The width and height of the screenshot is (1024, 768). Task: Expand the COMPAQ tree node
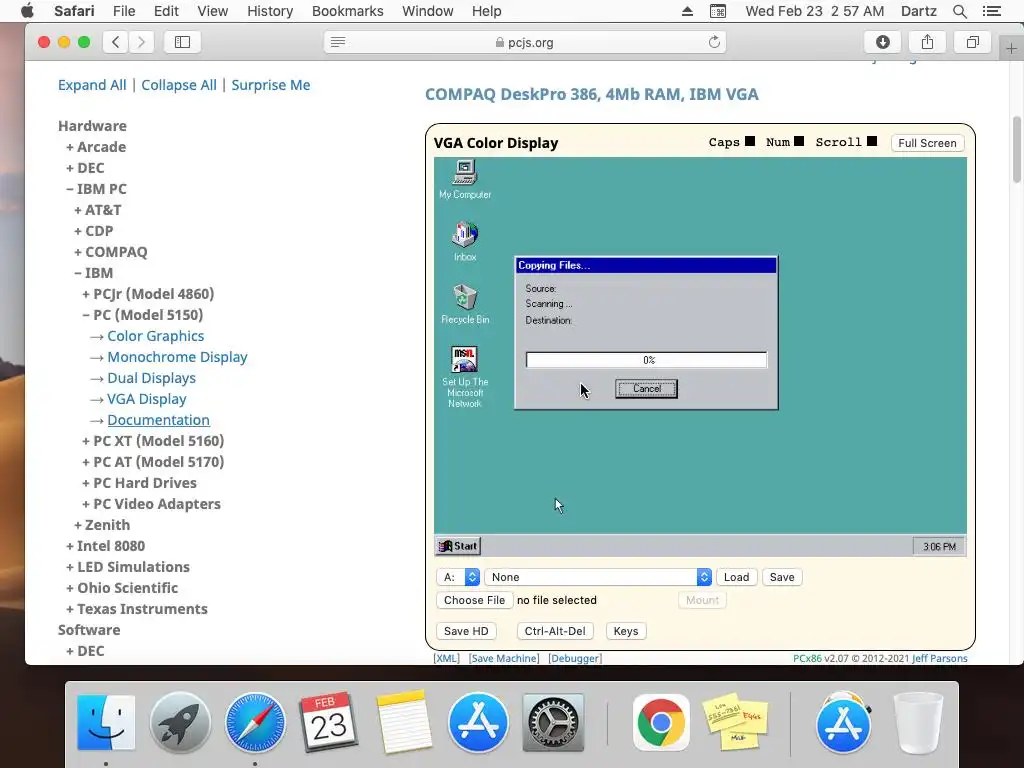(x=110, y=252)
